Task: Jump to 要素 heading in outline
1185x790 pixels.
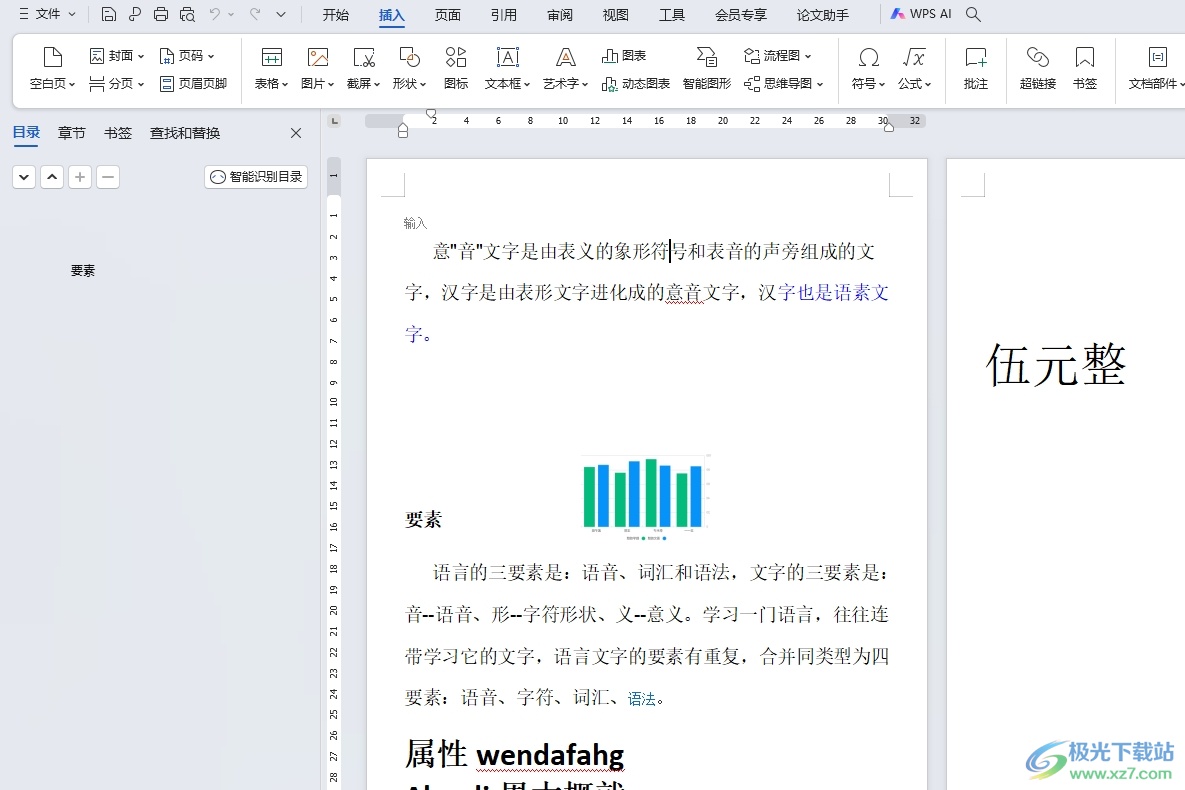Action: pyautogui.click(x=83, y=271)
